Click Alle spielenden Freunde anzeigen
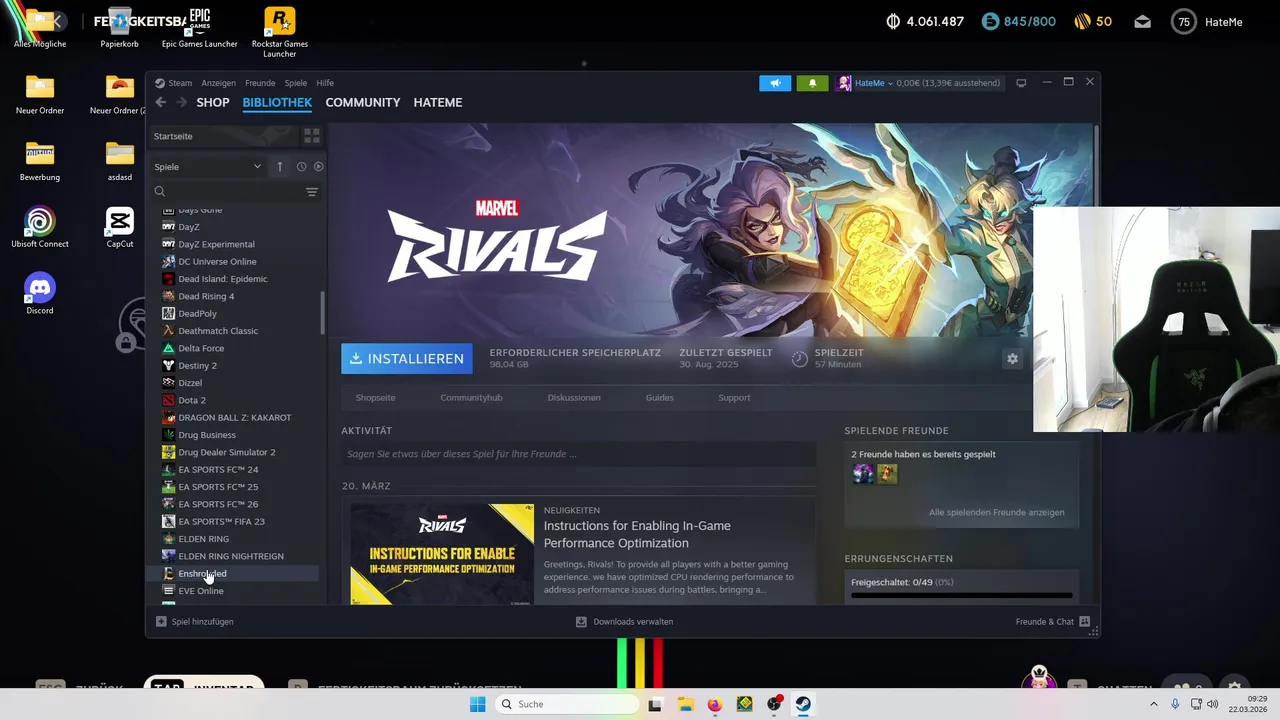This screenshot has height=720, width=1280. [996, 512]
